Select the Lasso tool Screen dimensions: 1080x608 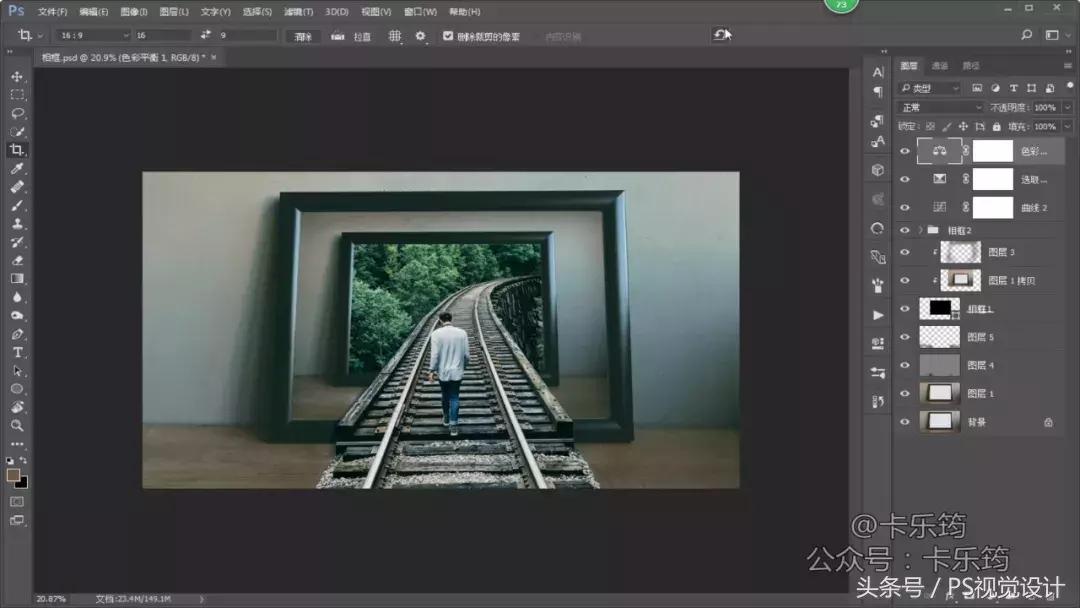click(15, 114)
